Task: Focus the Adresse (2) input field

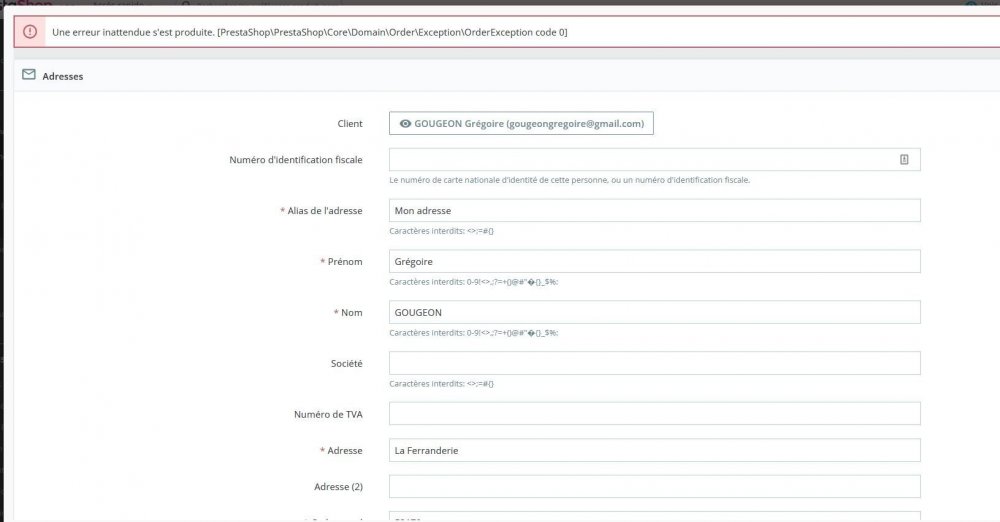Action: pos(654,486)
